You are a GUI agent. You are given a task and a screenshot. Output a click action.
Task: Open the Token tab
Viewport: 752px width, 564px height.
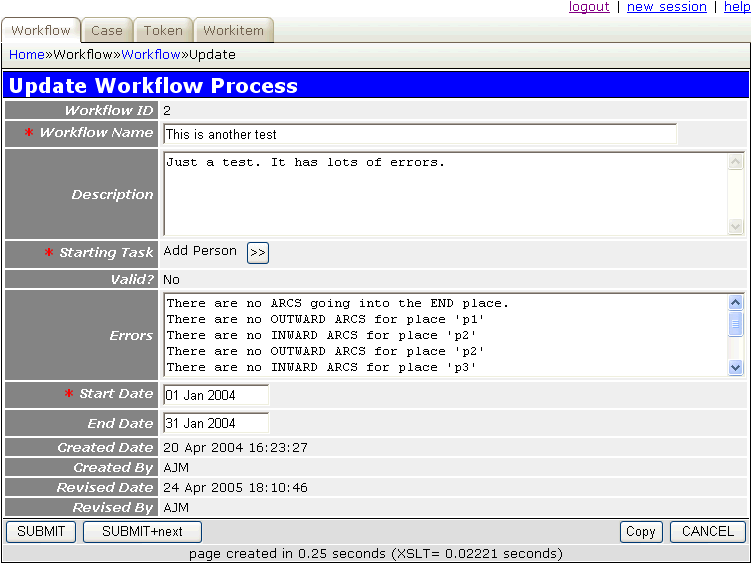coord(163,30)
